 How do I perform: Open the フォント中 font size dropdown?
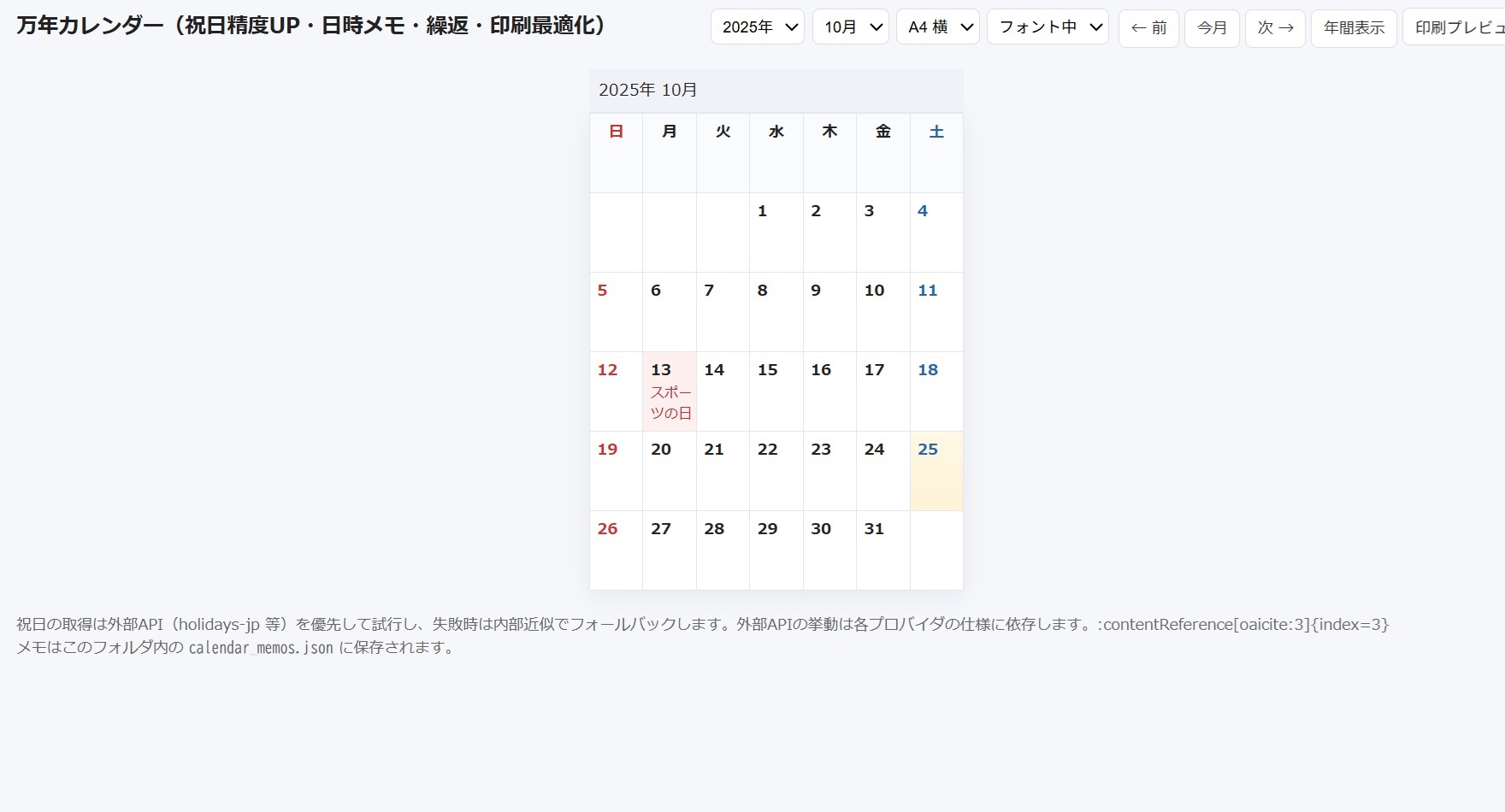[x=1048, y=27]
